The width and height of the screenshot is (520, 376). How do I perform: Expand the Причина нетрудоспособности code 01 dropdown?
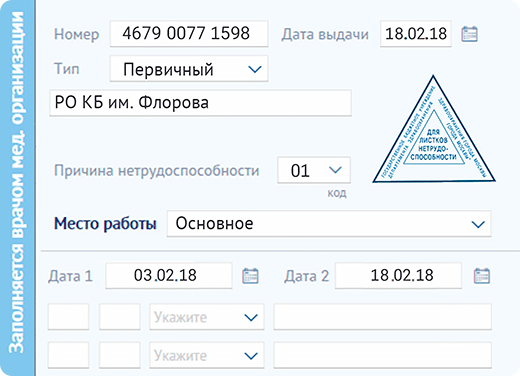coord(314,170)
